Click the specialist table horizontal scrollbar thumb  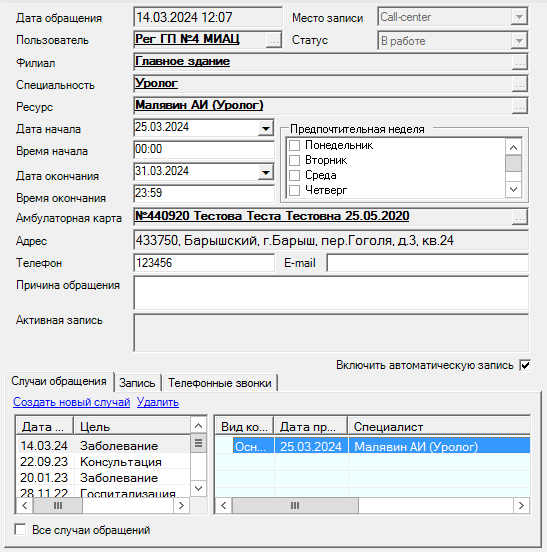(x=295, y=506)
